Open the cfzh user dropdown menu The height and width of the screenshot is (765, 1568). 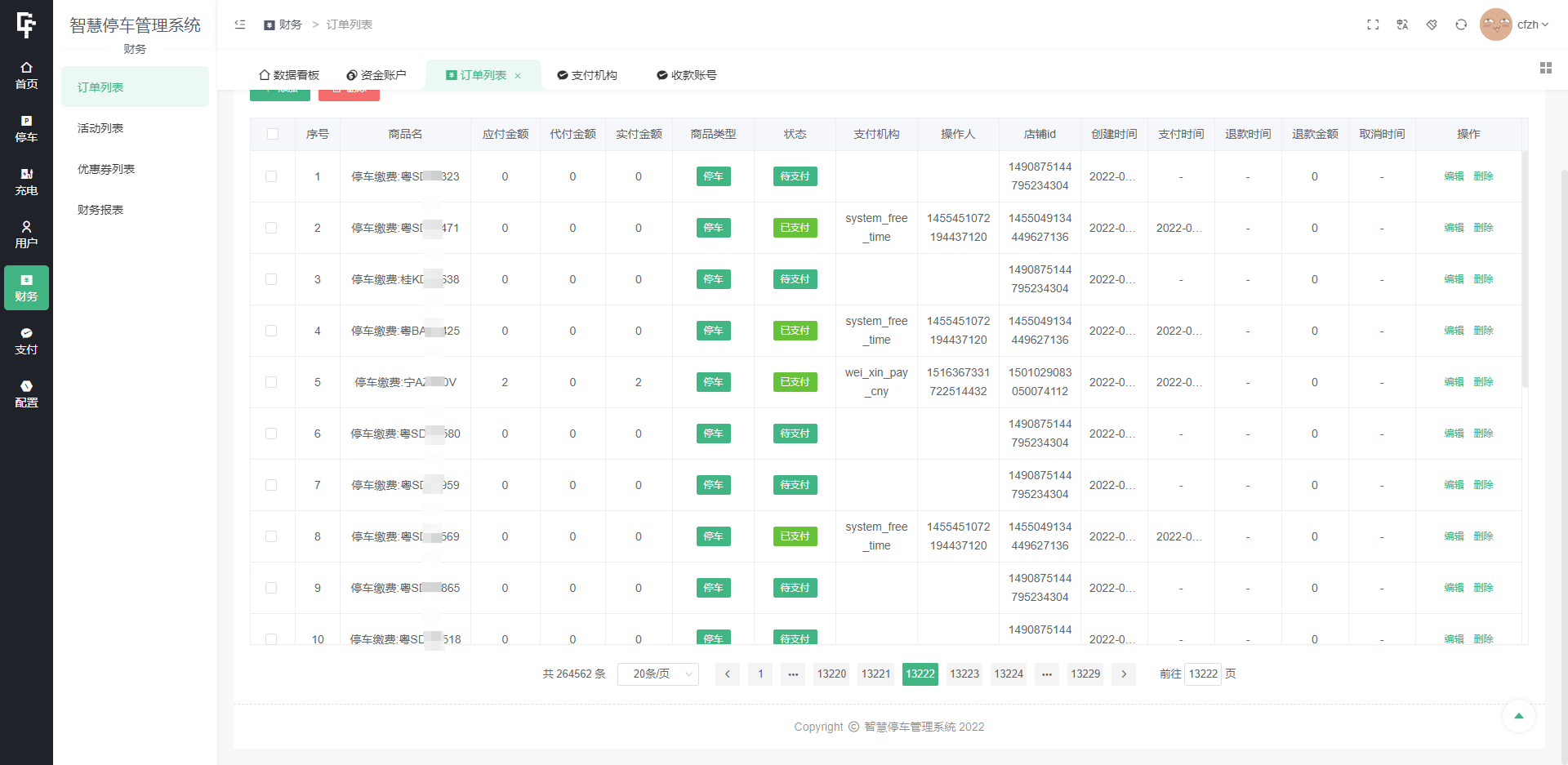click(x=1533, y=24)
